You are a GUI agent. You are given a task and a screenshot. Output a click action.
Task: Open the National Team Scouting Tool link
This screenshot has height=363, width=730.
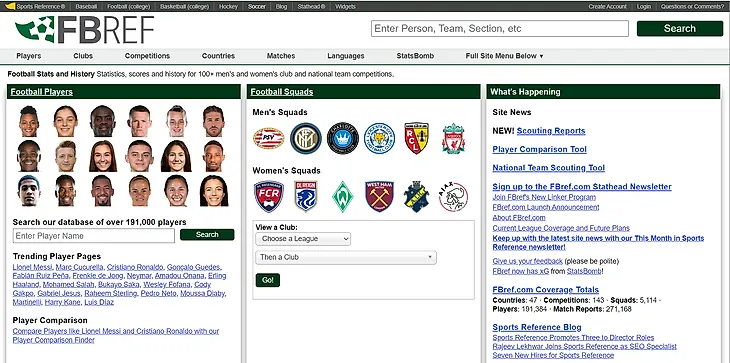[x=548, y=168]
